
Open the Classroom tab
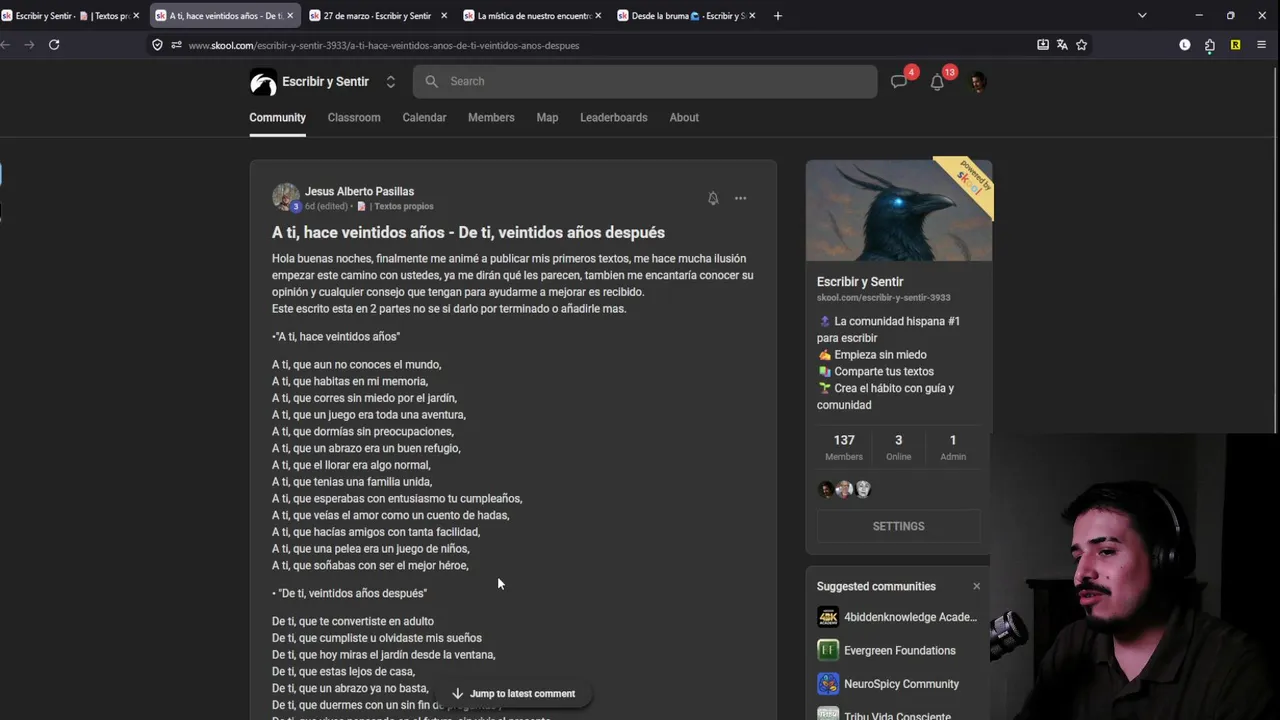point(354,117)
